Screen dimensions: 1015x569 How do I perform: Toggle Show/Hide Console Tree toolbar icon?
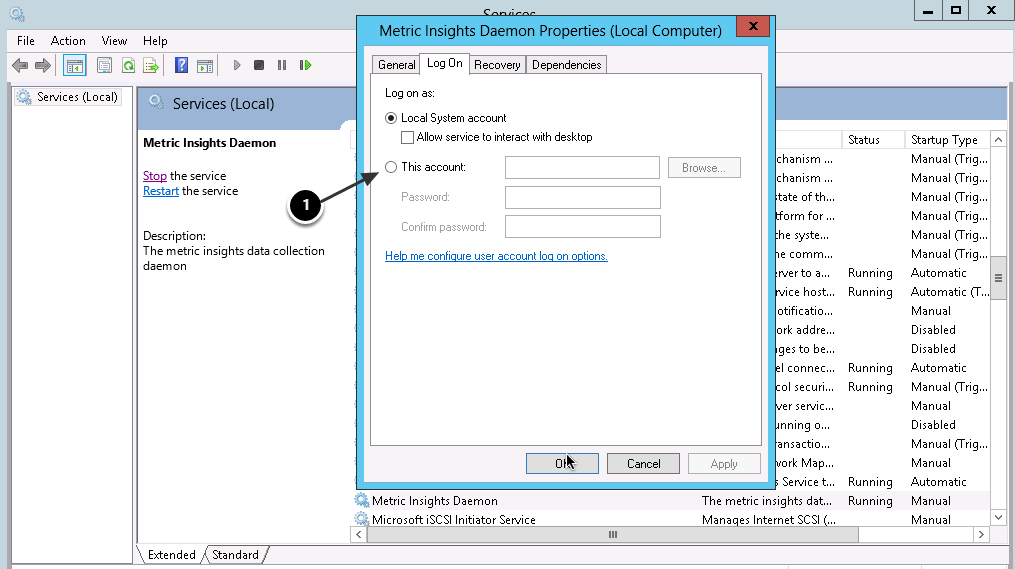click(x=74, y=65)
